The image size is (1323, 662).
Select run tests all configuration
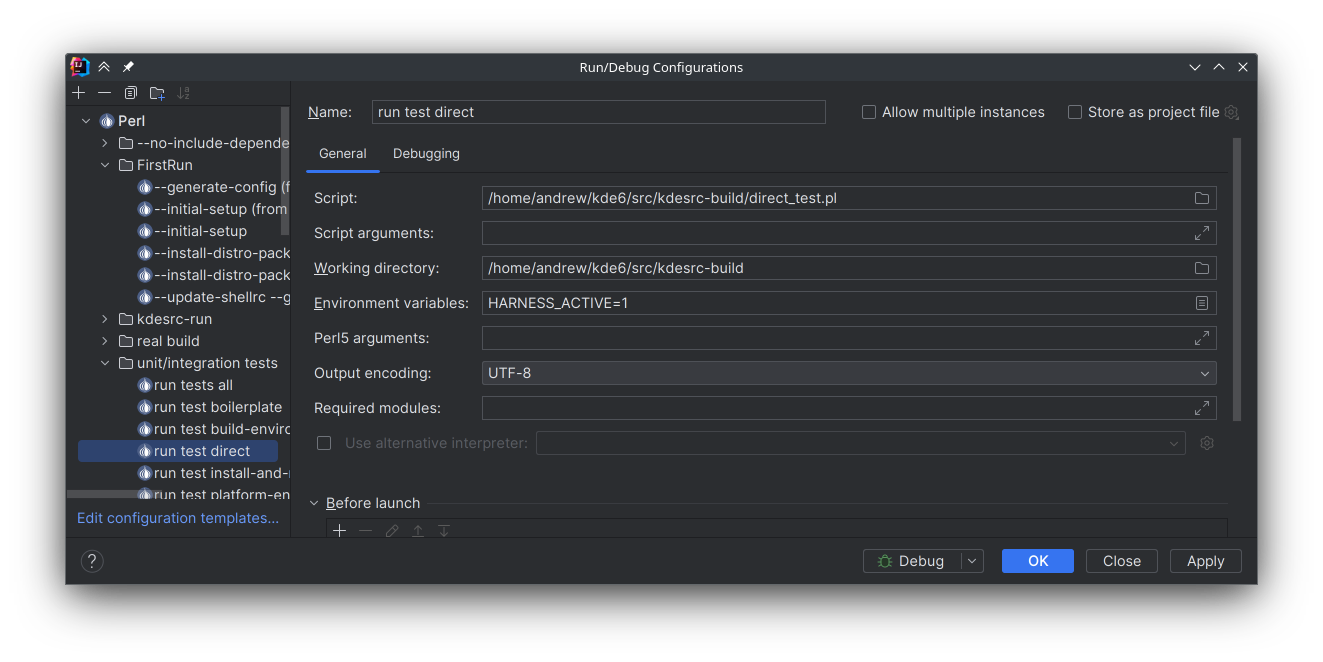click(x=193, y=385)
